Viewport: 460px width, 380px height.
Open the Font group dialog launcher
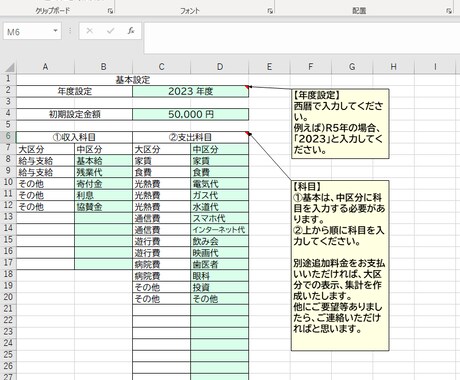270,11
